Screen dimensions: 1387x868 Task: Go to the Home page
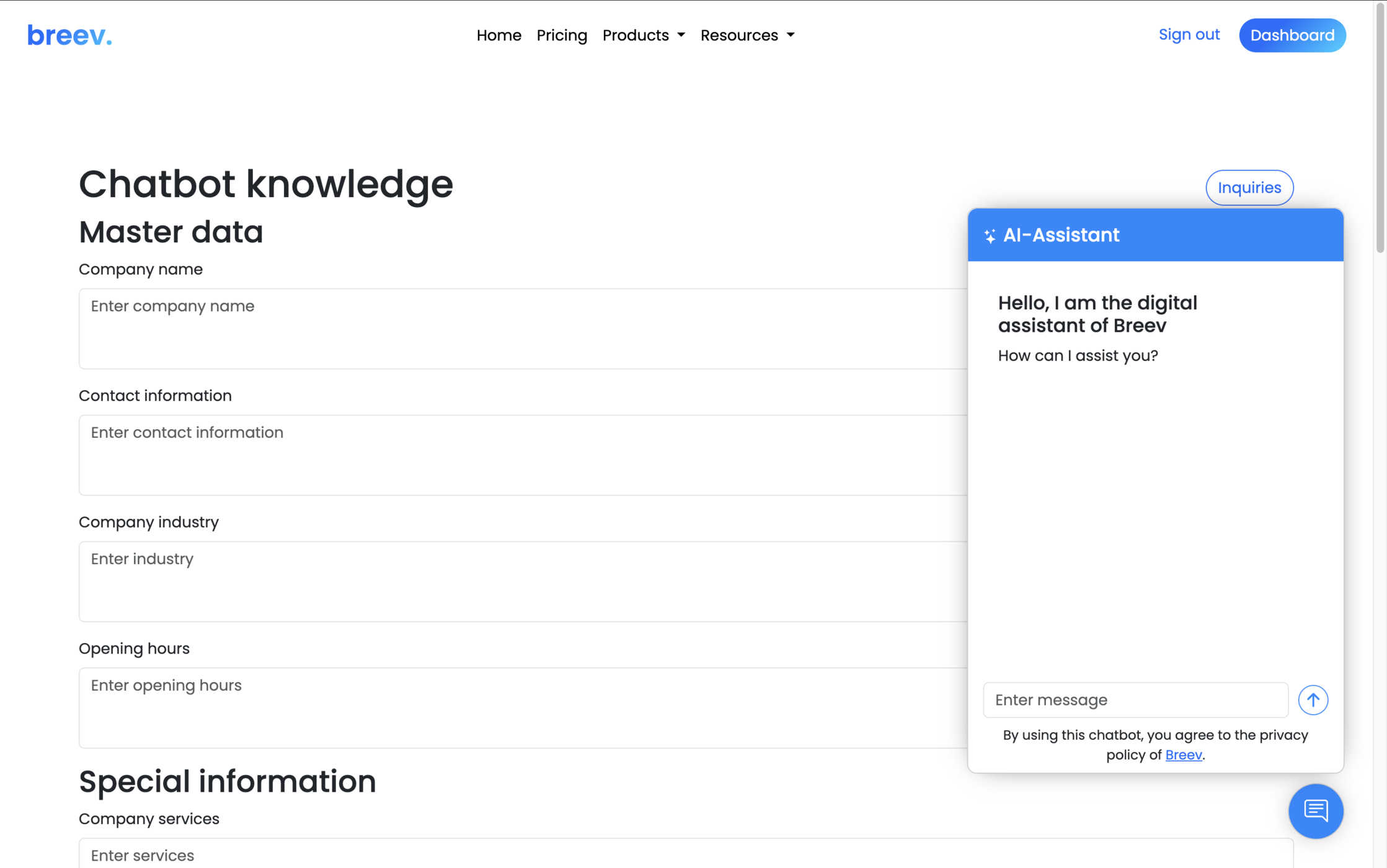tap(499, 35)
